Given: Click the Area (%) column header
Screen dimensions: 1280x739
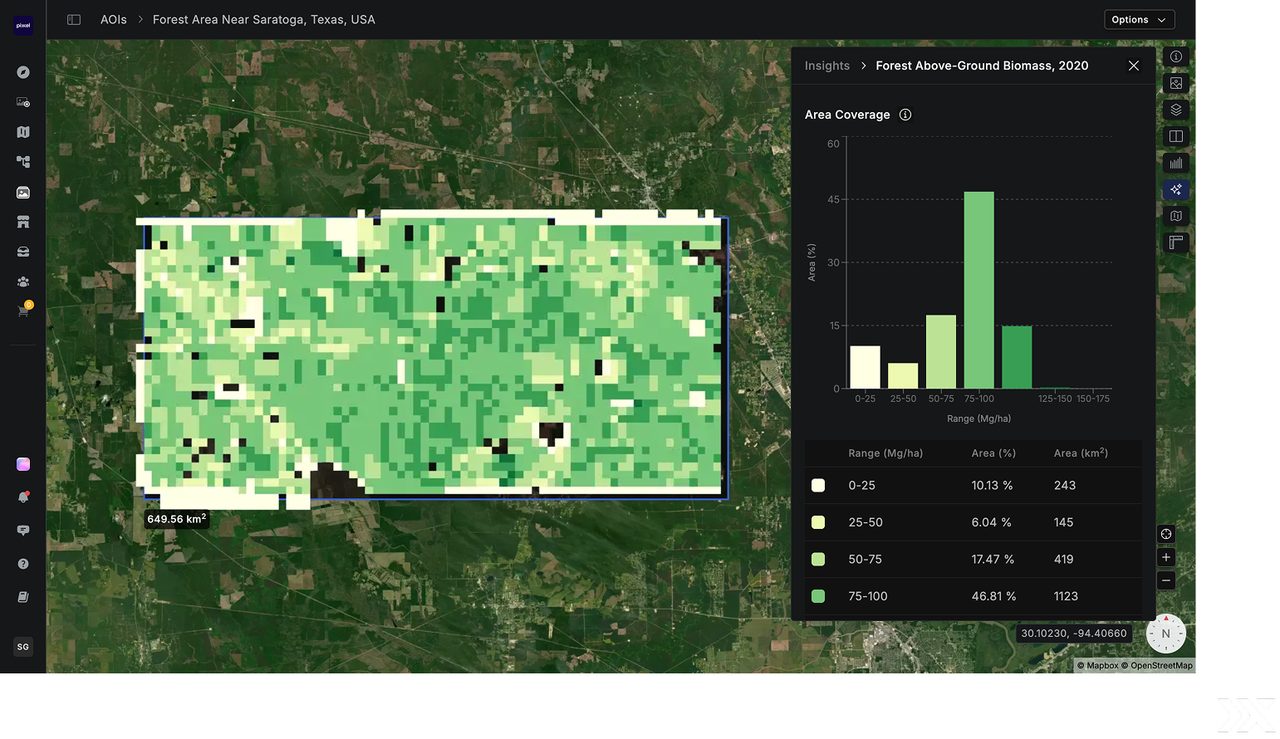Looking at the screenshot, I should (994, 454).
